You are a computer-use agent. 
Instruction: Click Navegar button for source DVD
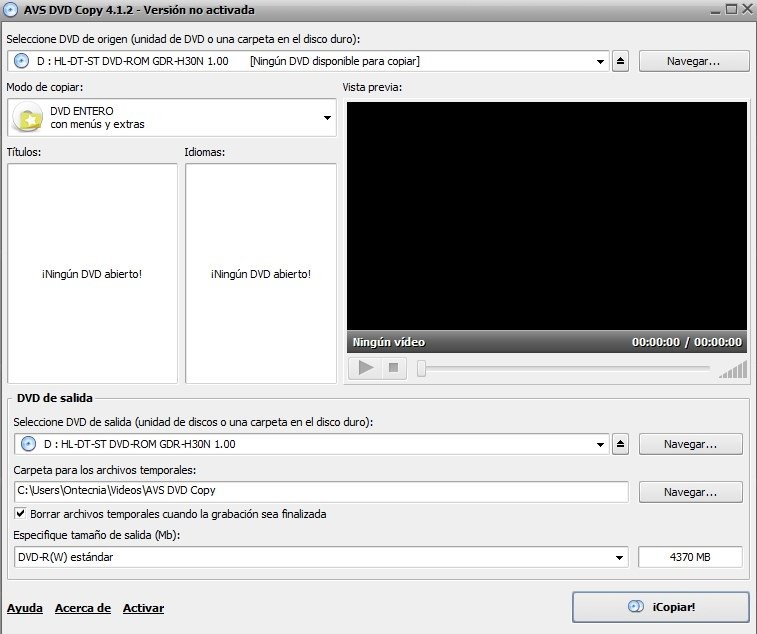(694, 61)
